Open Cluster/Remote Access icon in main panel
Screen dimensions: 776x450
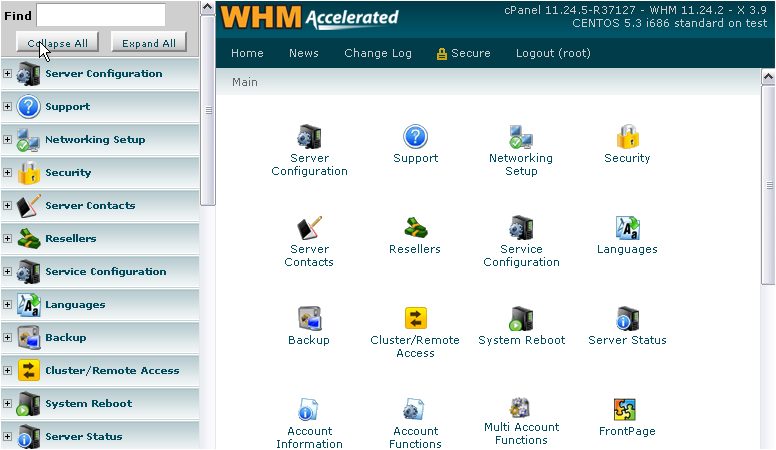[415, 318]
